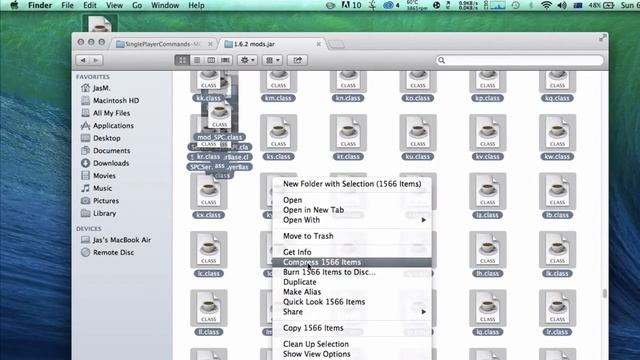Choose Duplicate from context menu
640x360 pixels.
tap(352, 282)
